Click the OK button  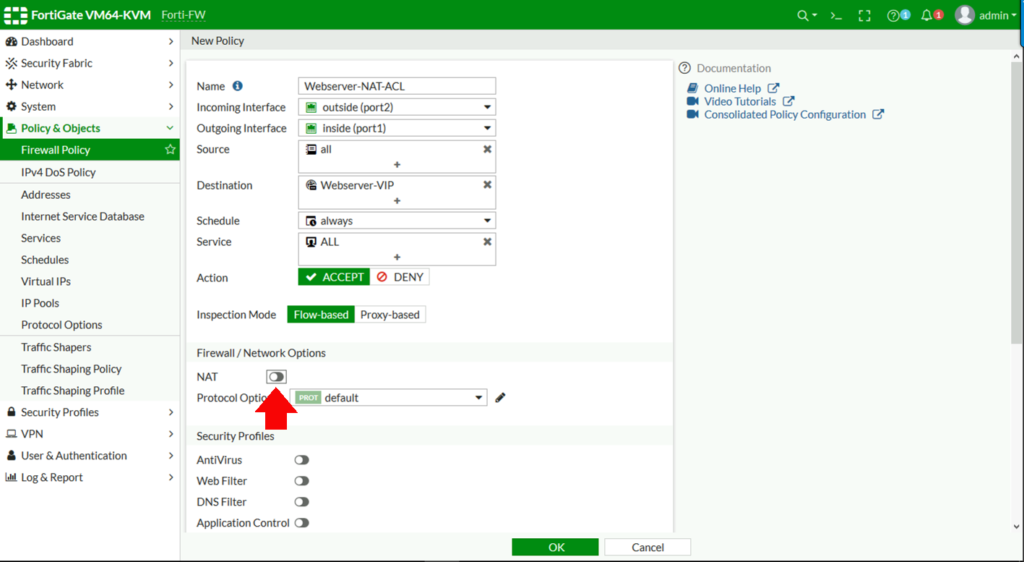click(x=555, y=547)
